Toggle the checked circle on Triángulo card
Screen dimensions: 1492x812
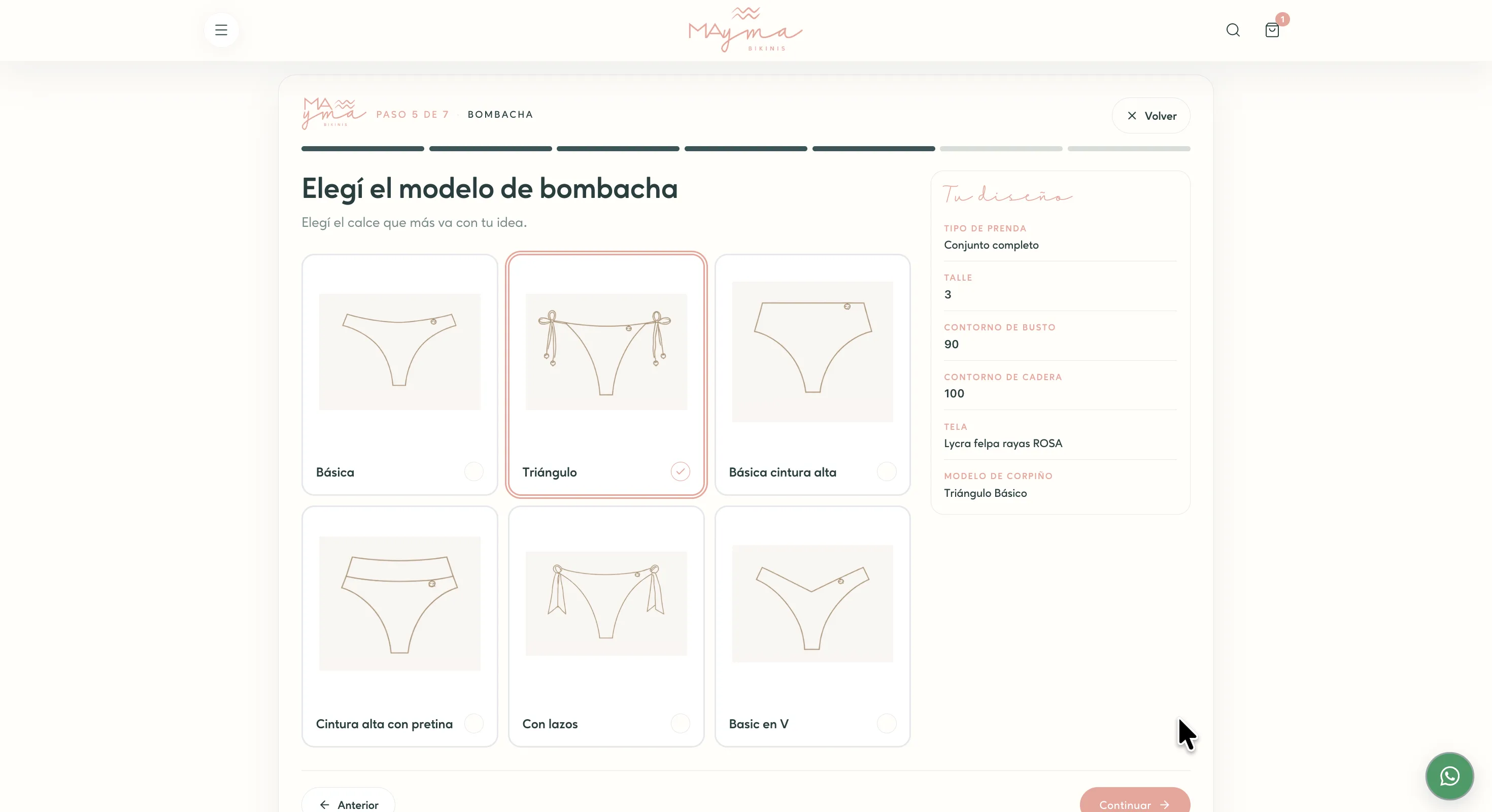click(x=680, y=471)
